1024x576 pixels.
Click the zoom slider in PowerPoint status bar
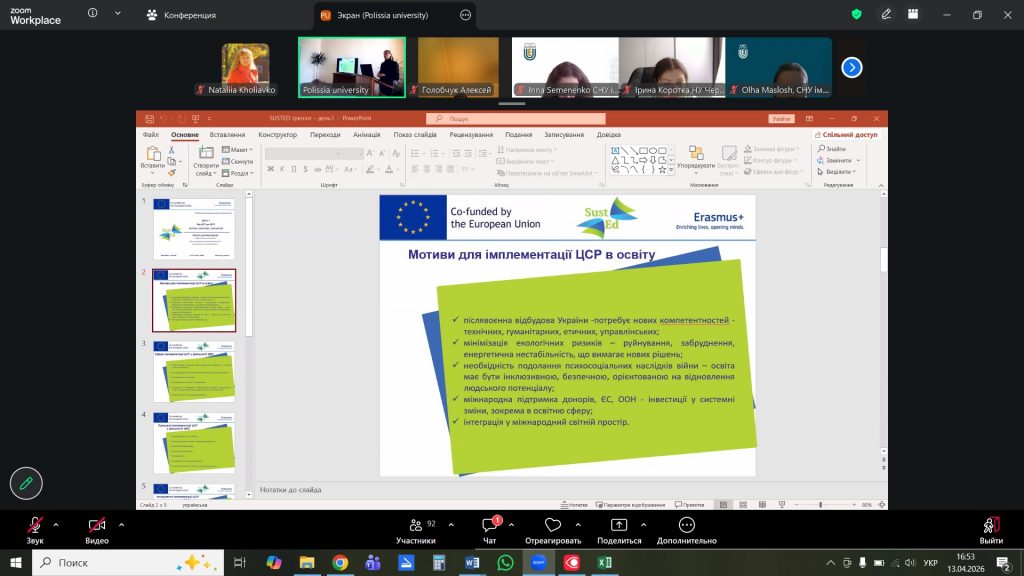pos(820,505)
